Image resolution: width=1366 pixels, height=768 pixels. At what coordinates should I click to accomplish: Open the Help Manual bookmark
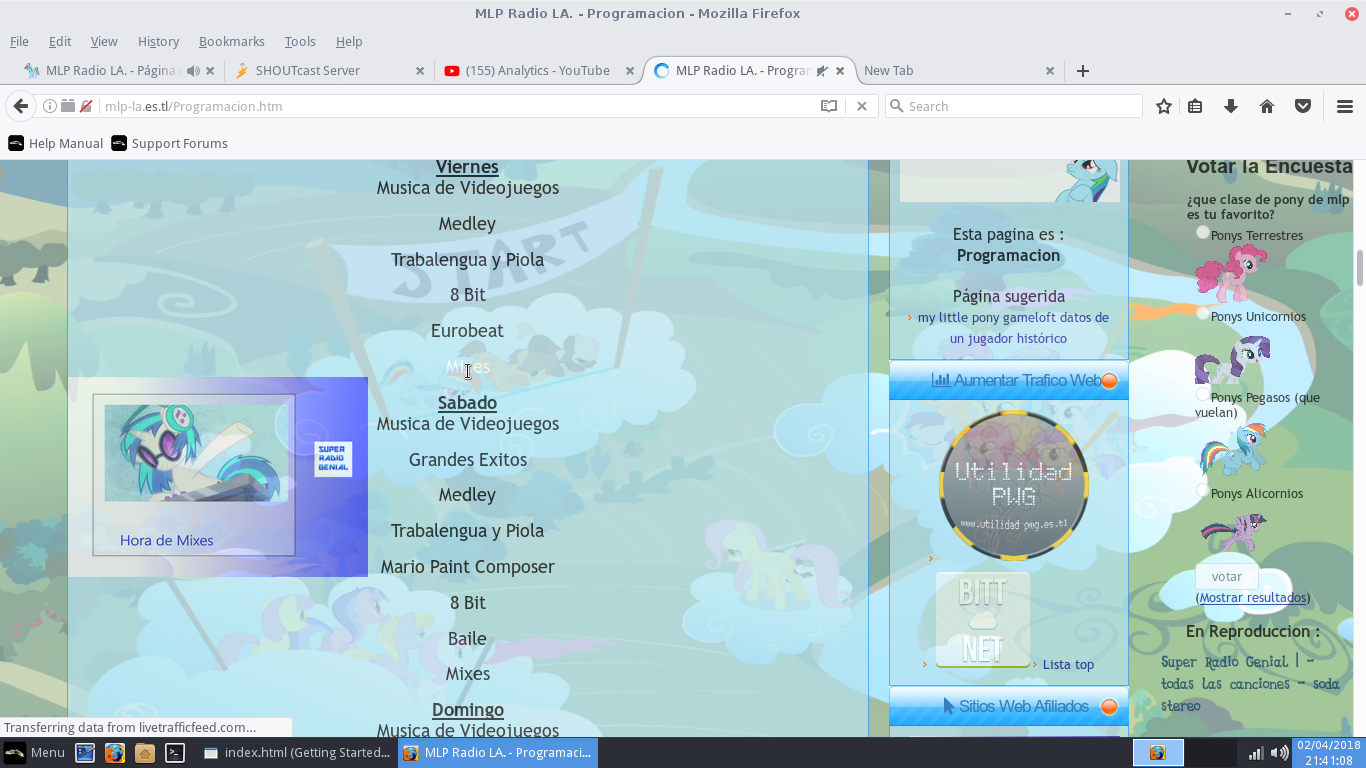point(56,143)
